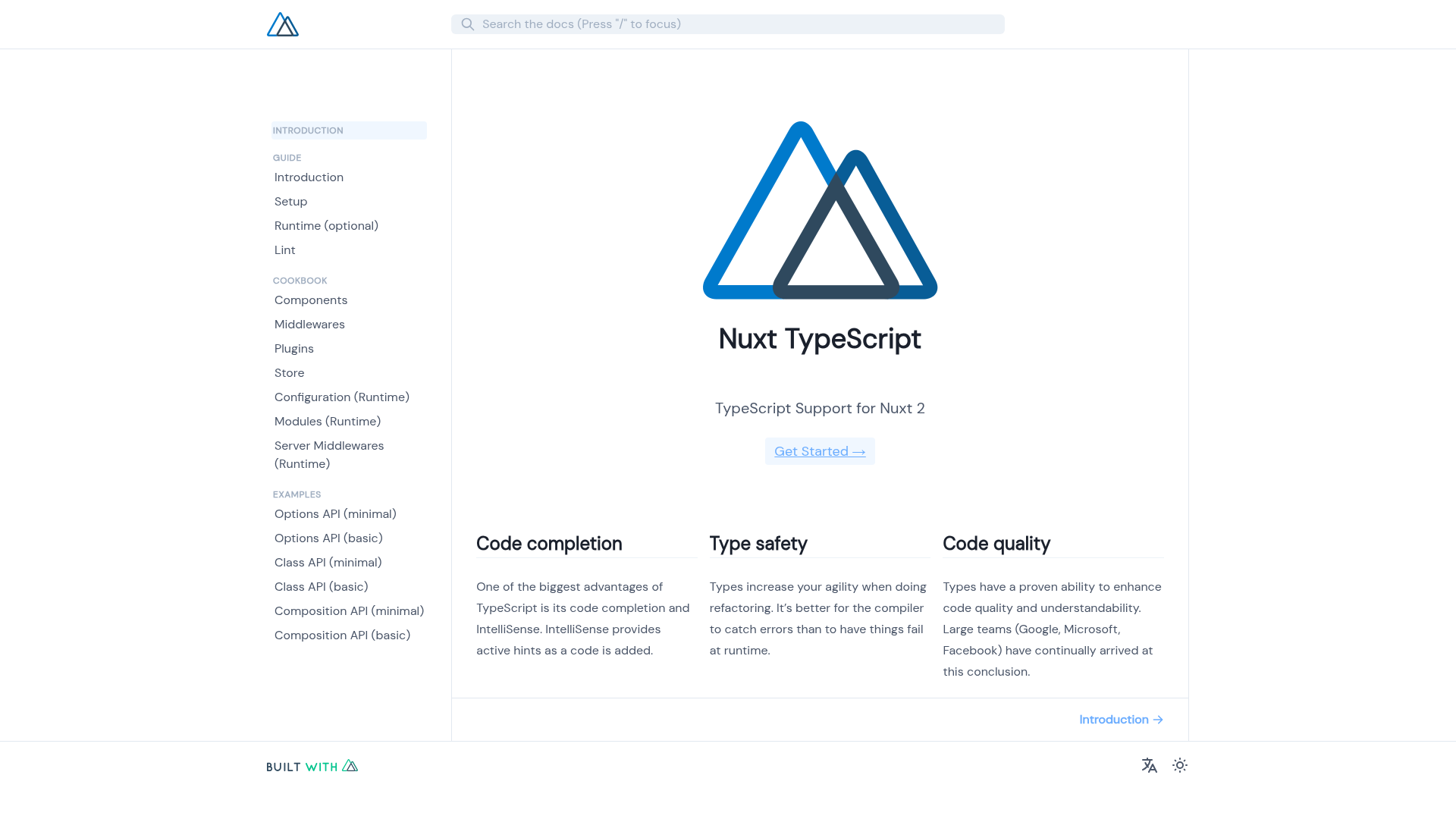The width and height of the screenshot is (1456, 819).
Task: Click the Nuxt TypeScript title text
Action: click(820, 339)
